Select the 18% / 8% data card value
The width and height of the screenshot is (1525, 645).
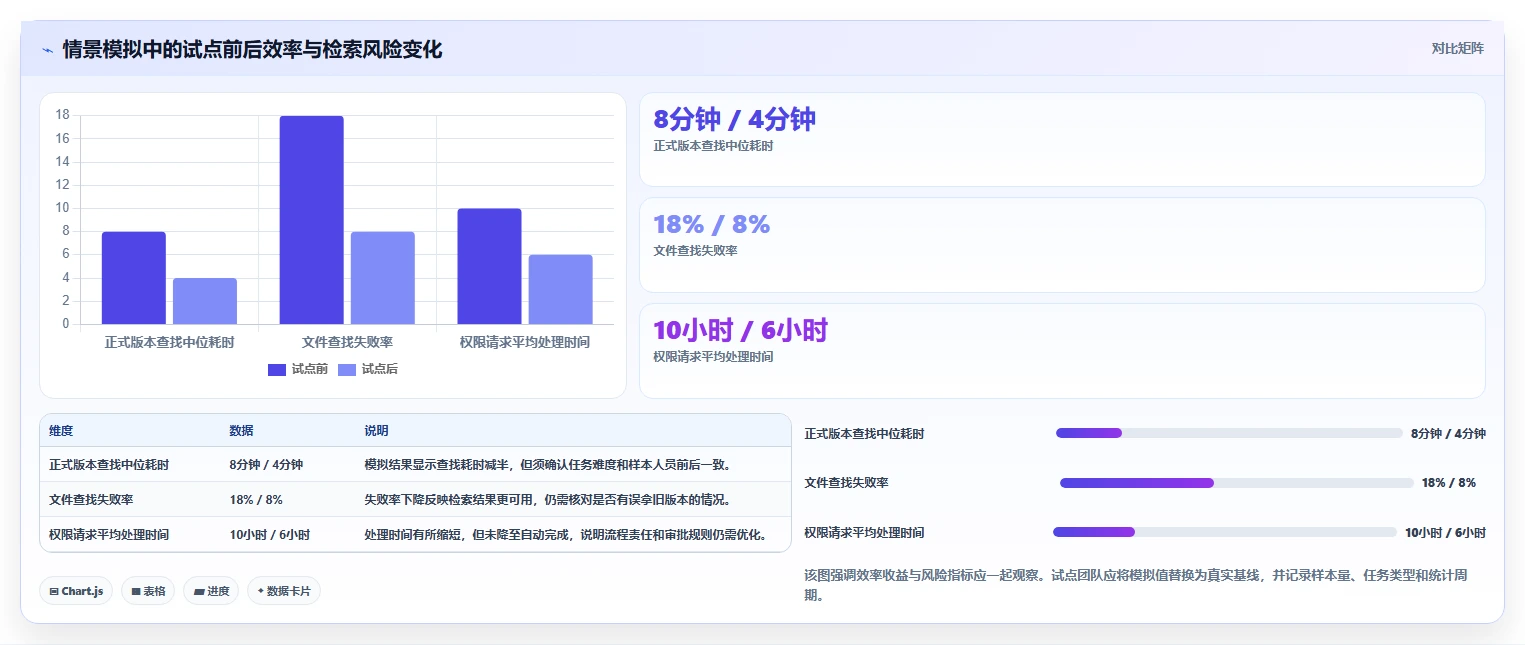coord(711,225)
